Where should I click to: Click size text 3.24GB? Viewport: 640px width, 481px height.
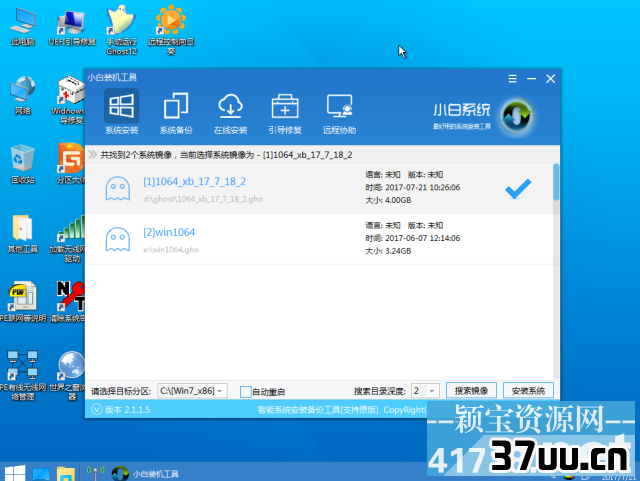(x=398, y=251)
